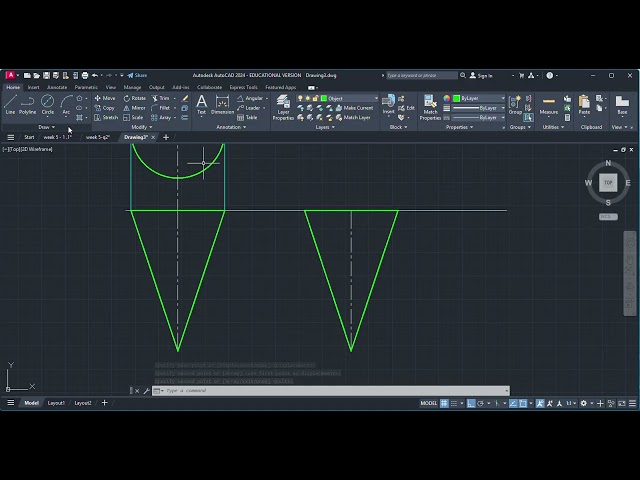Click the Array tool
The height and width of the screenshot is (480, 640).
click(x=161, y=118)
